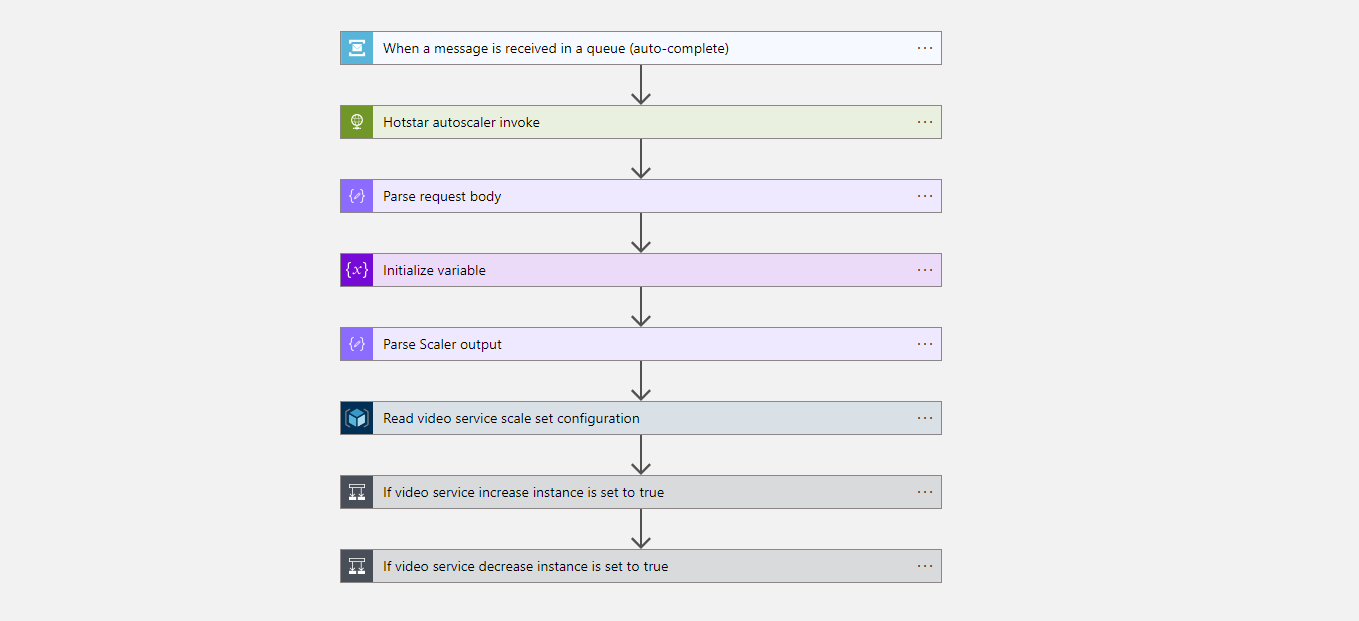This screenshot has height=621, width=1359.
Task: Expand the Hotstar autoscaler invoke step
Action: 641,122
